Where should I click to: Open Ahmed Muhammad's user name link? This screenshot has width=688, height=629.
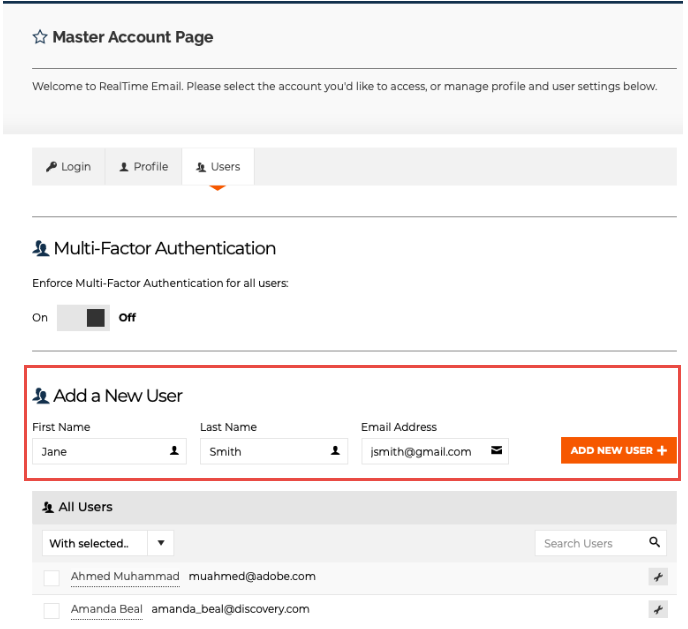click(x=125, y=577)
